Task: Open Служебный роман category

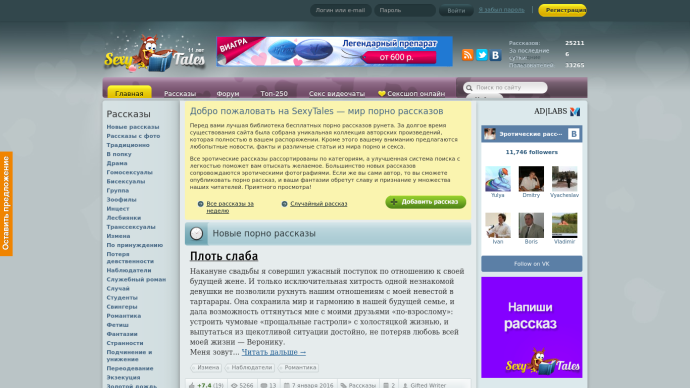Action: pyautogui.click(x=136, y=279)
